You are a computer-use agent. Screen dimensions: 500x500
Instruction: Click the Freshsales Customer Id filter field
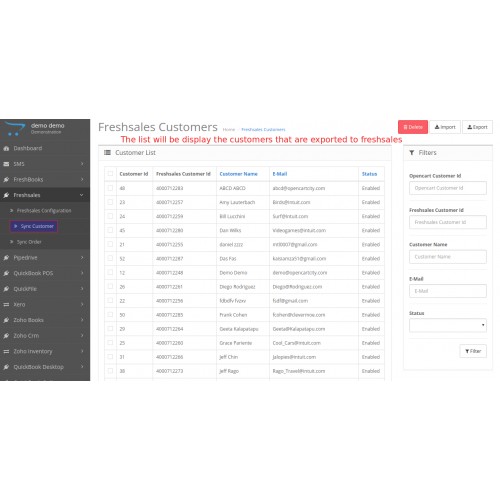click(448, 222)
